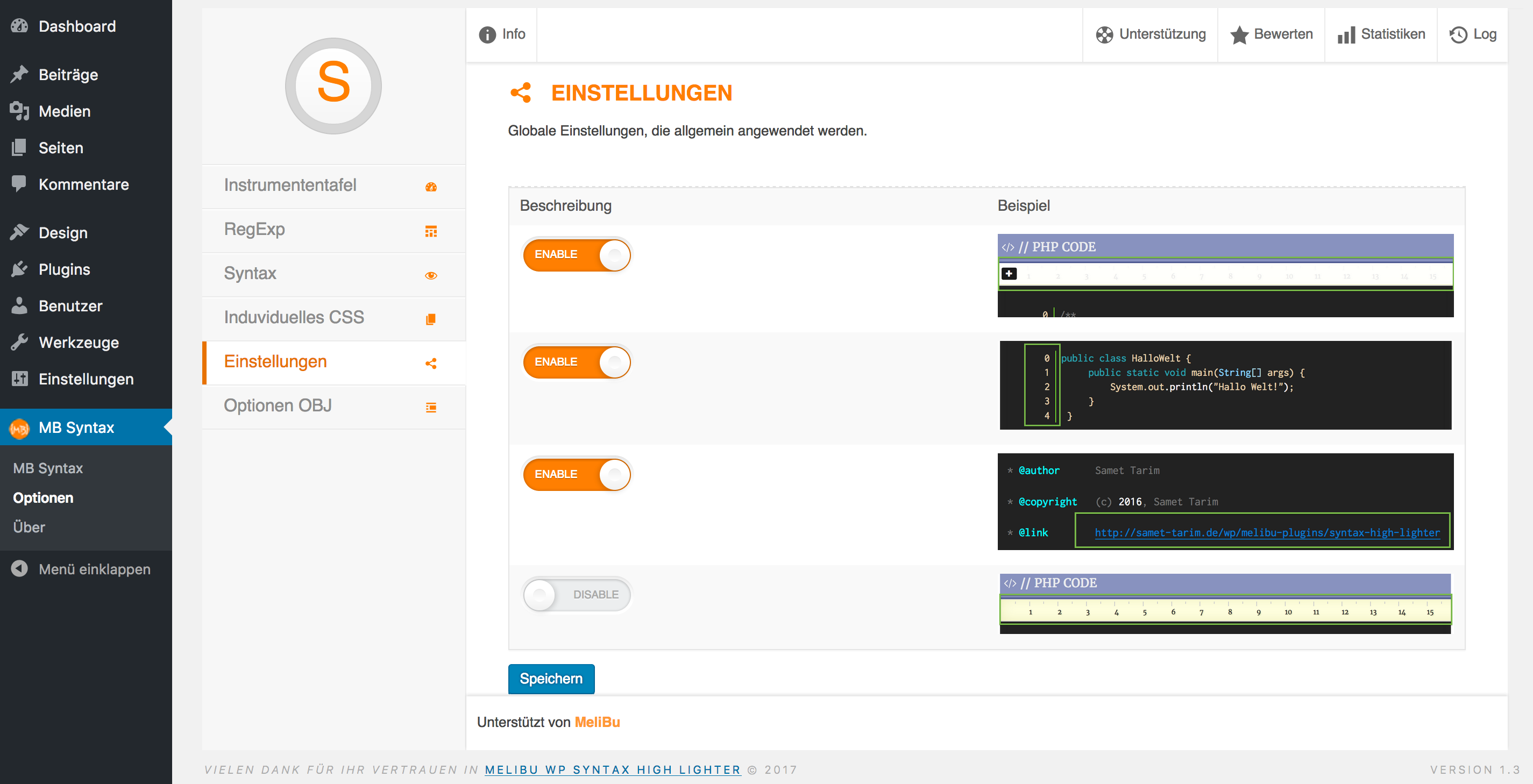Click the Statistiken bar chart icon

pyautogui.click(x=1346, y=33)
